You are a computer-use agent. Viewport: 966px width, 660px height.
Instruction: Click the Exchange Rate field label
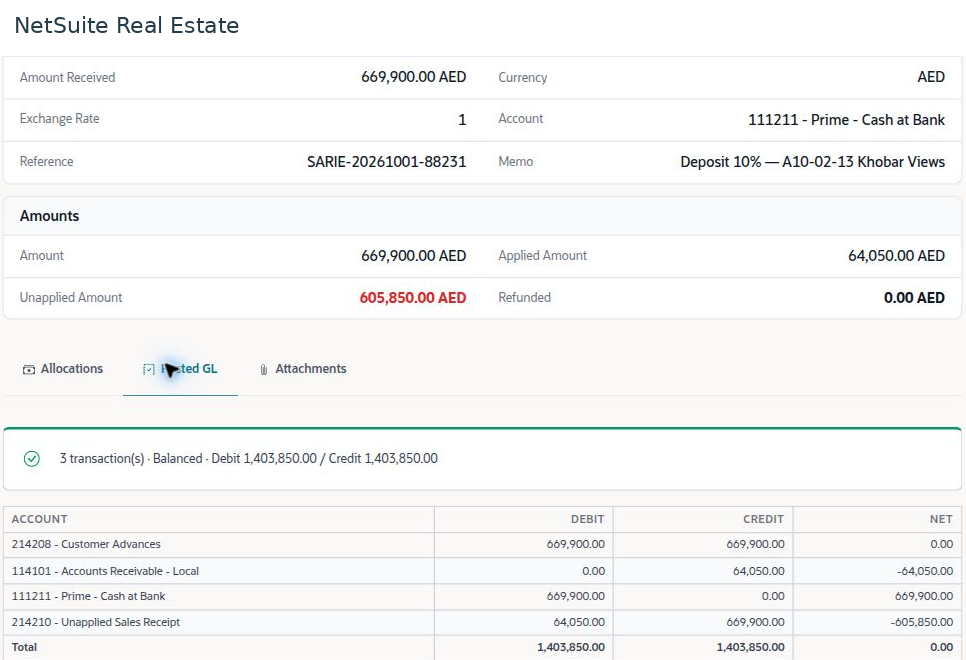(59, 119)
